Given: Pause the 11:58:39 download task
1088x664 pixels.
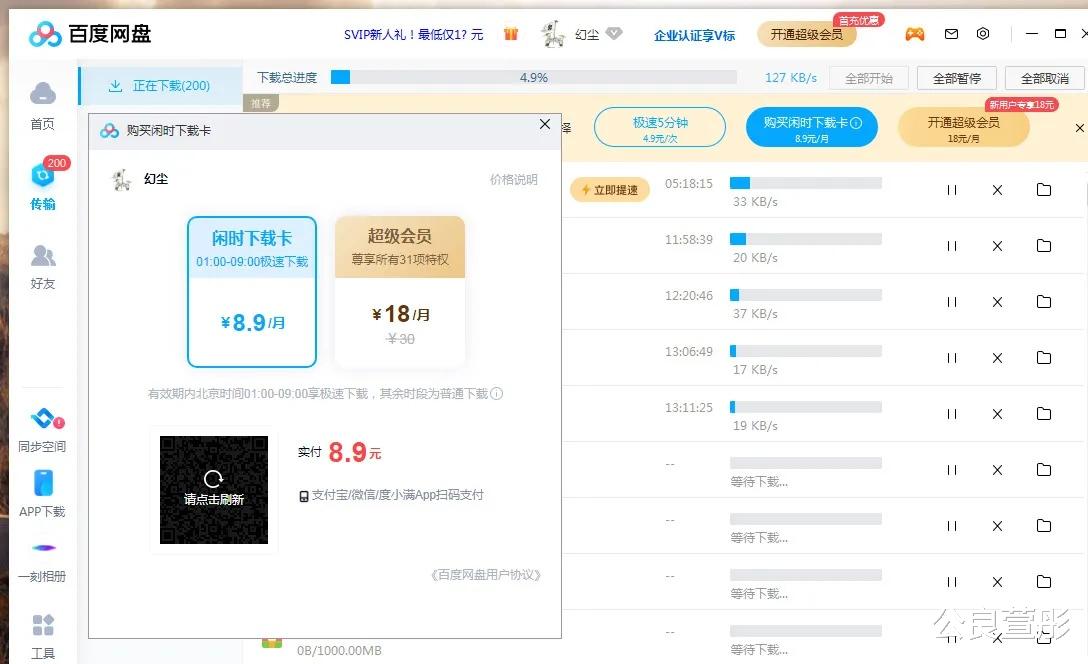Looking at the screenshot, I should [x=951, y=246].
